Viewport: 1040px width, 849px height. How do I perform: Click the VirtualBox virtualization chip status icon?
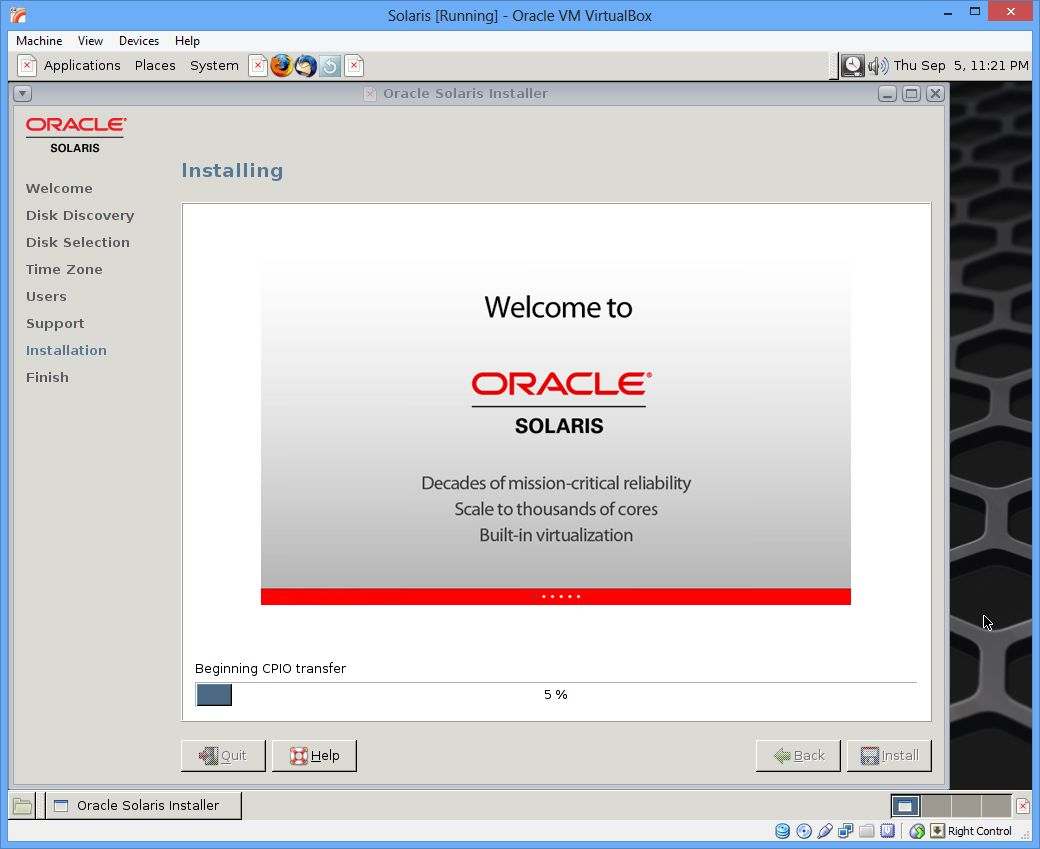(x=887, y=831)
